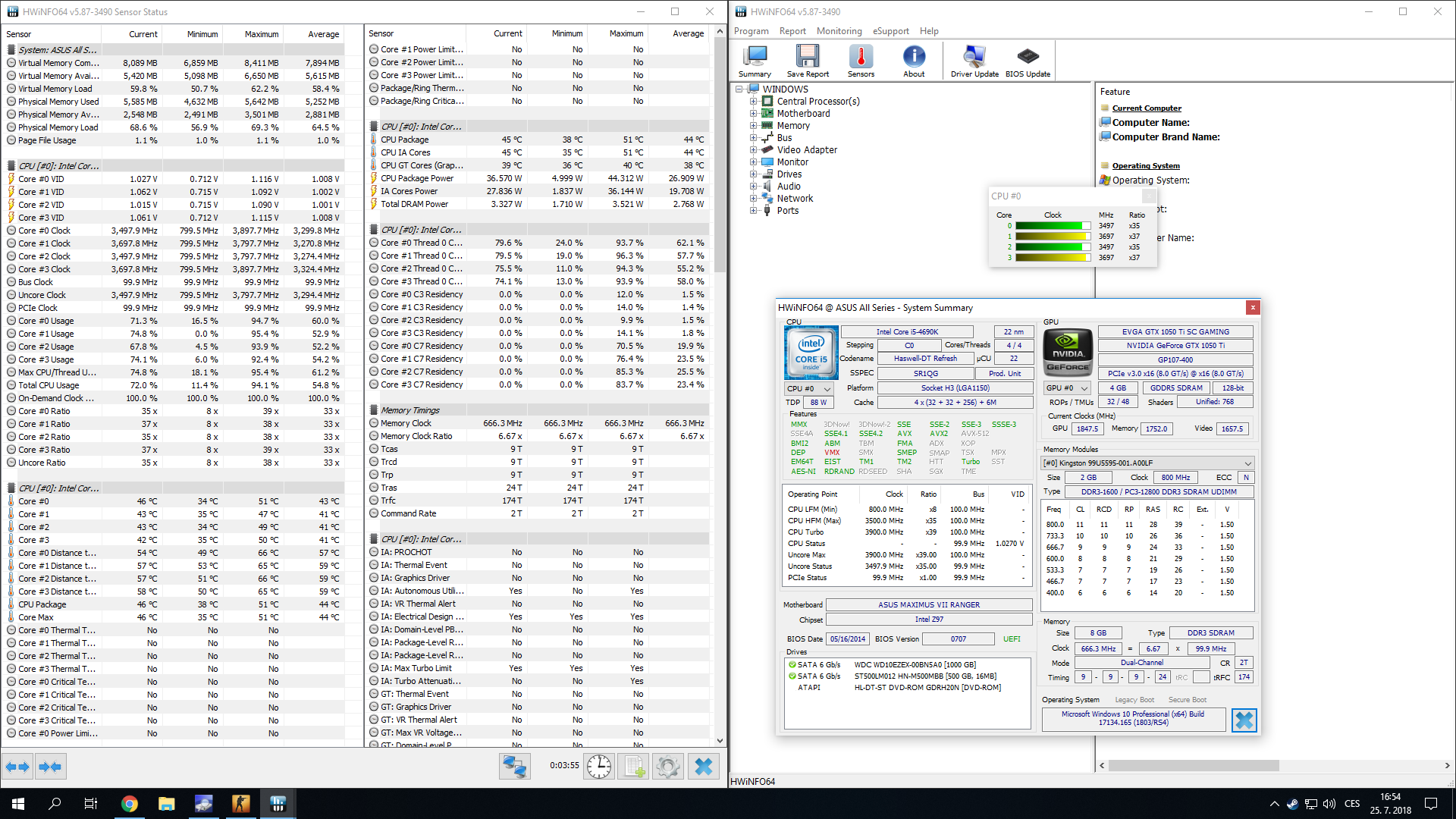Select the Memory Clock Ratio sensor row
The width and height of the screenshot is (1456, 819).
point(537,437)
